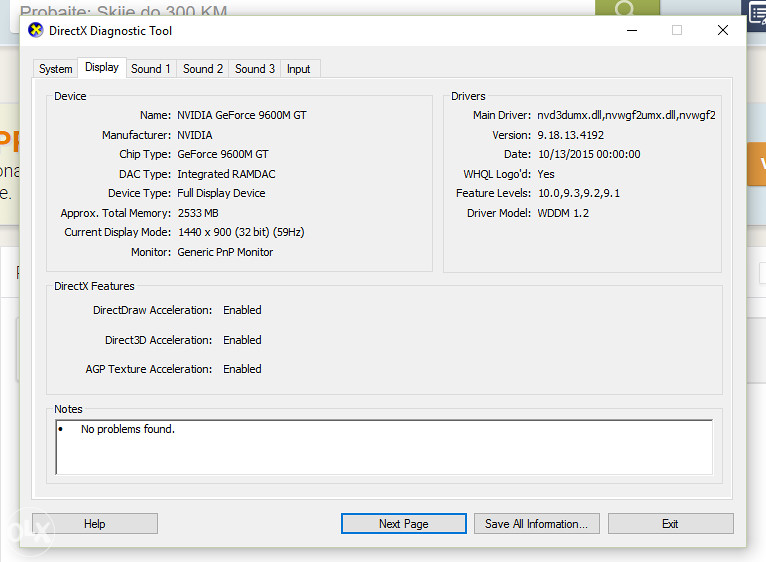Switch to the System tab

tap(56, 69)
